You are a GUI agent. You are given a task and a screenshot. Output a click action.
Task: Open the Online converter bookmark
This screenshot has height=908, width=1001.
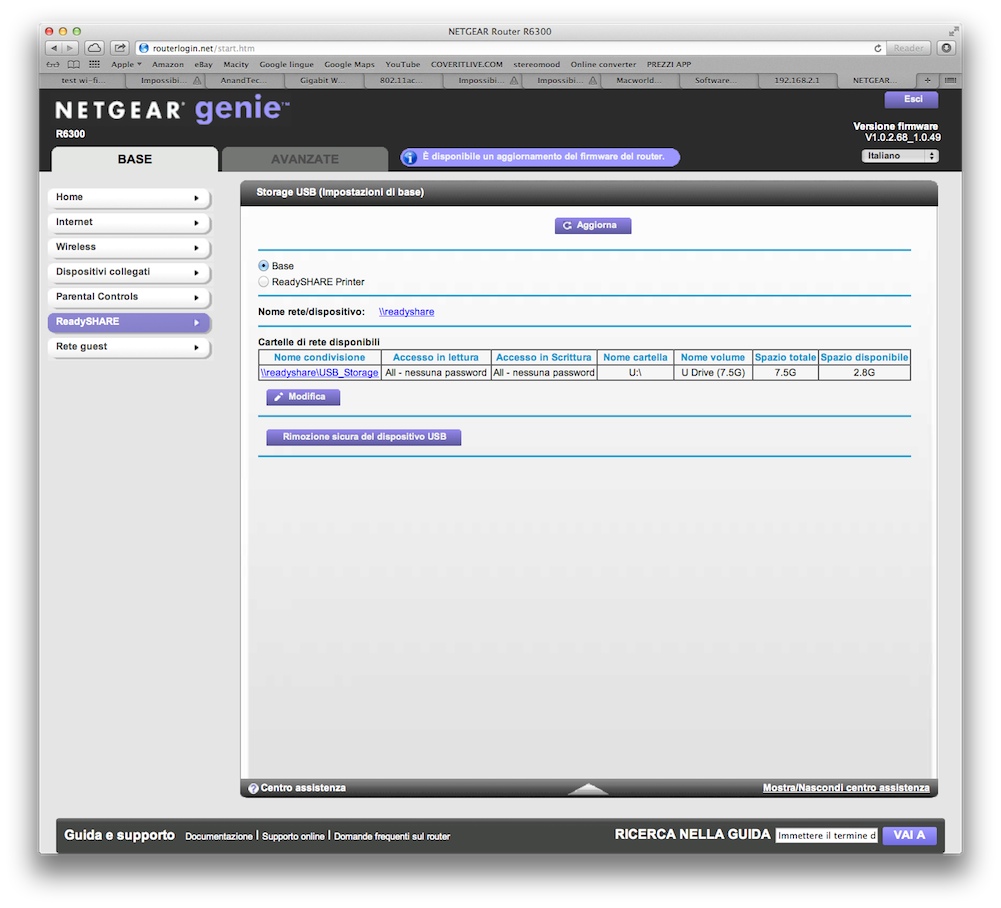coord(603,64)
